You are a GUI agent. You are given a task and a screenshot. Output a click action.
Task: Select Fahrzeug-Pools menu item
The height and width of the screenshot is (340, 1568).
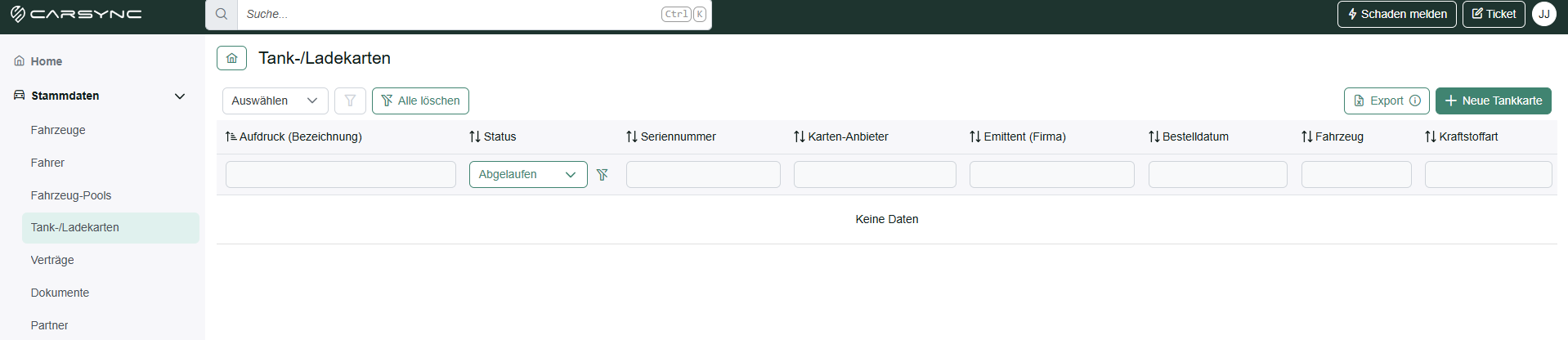coord(71,195)
